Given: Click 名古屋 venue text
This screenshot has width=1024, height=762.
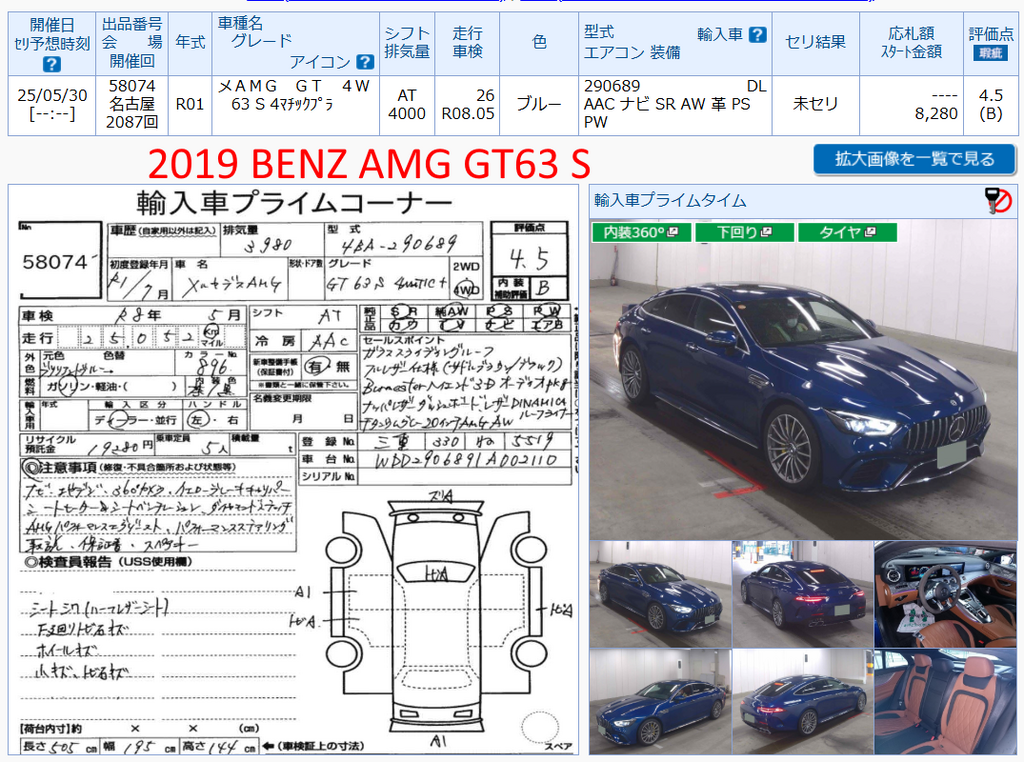Looking at the screenshot, I should tap(132, 104).
